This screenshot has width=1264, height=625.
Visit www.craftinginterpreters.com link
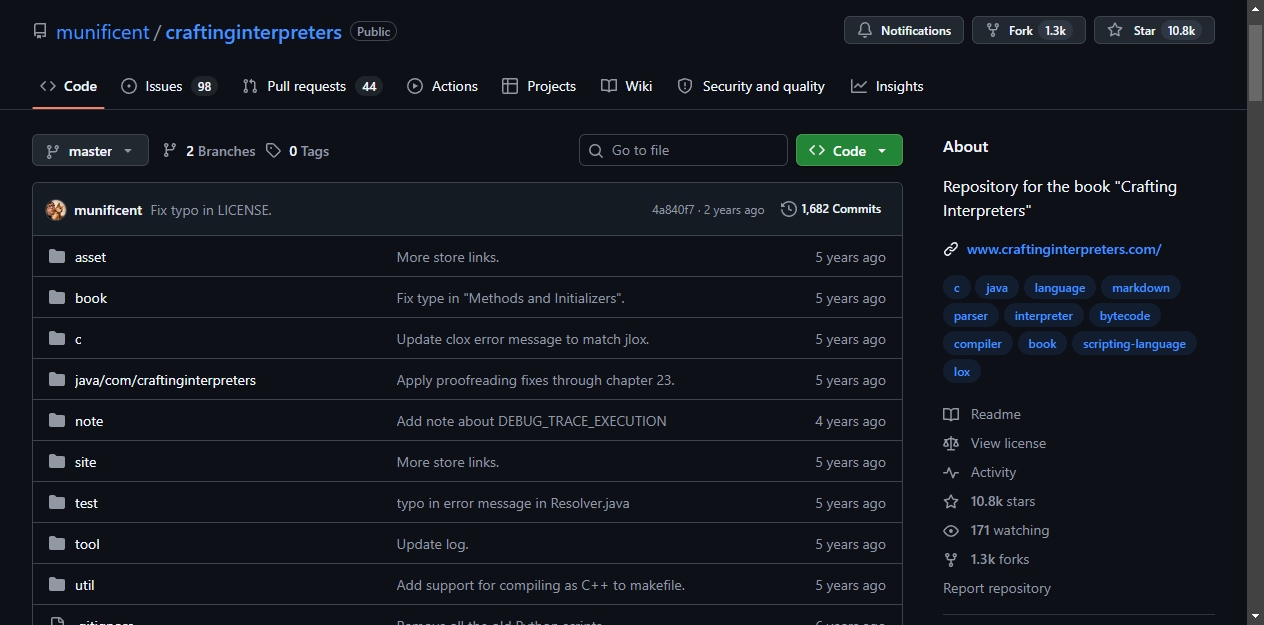1064,249
